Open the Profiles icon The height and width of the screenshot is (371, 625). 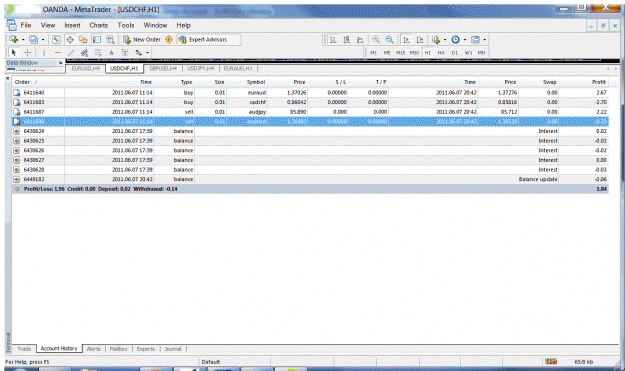pos(33,39)
